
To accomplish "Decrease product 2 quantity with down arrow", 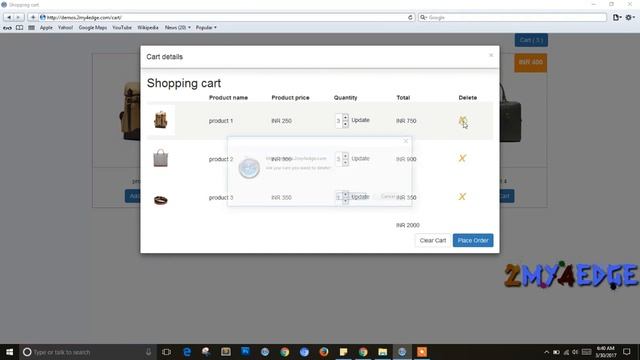I will point(345,162).
